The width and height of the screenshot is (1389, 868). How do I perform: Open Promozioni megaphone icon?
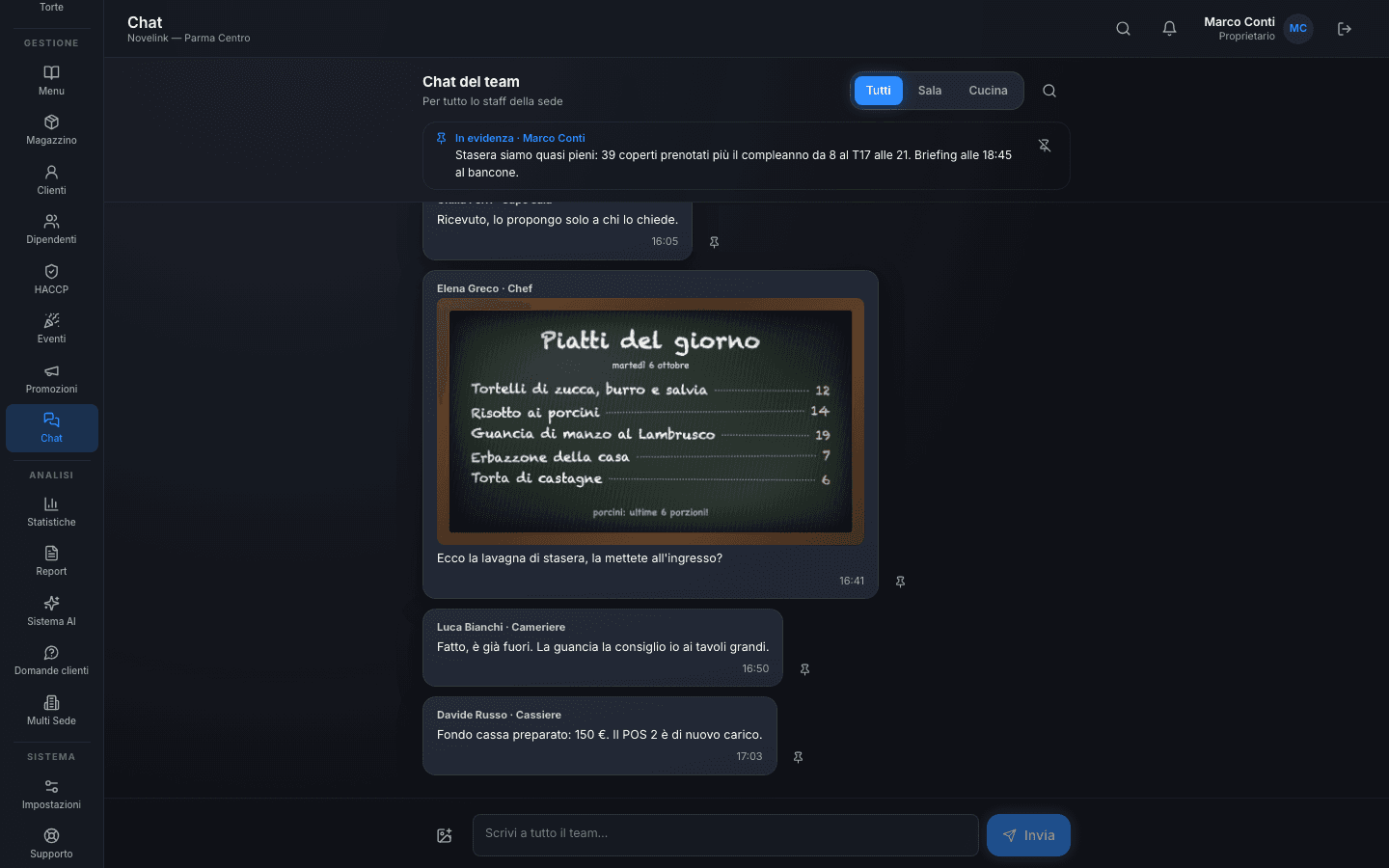(x=51, y=371)
